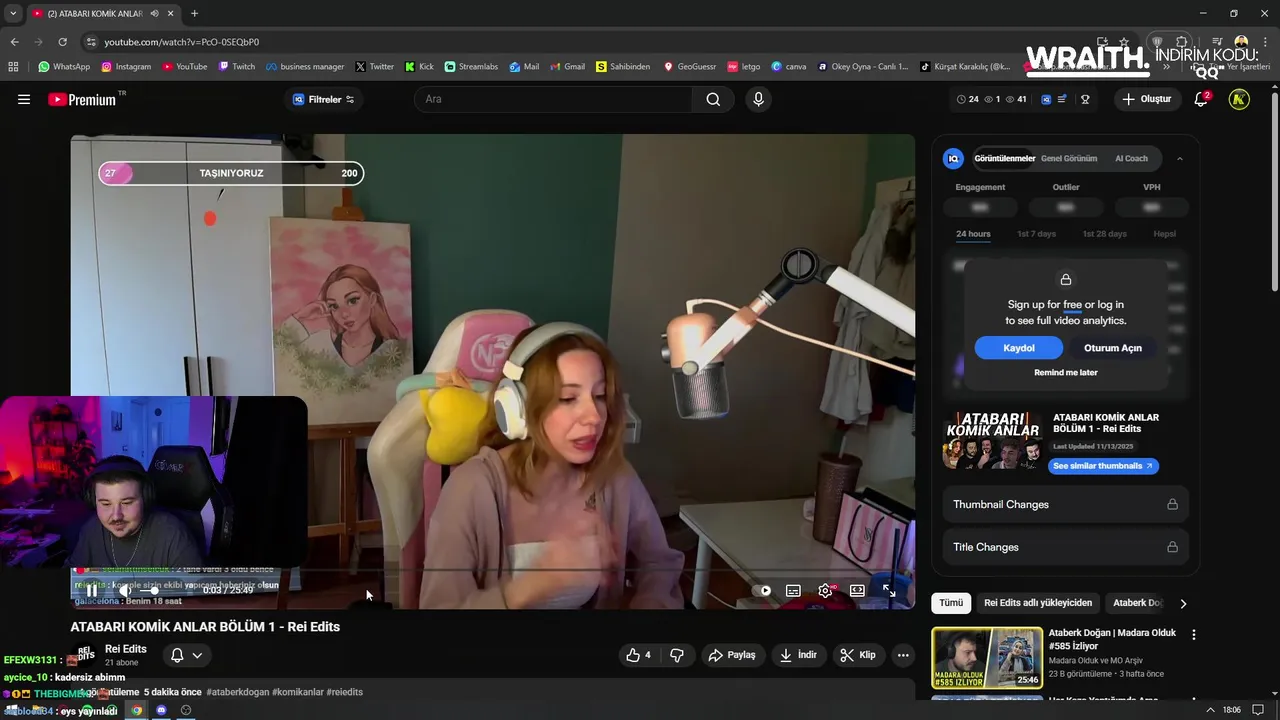Viewport: 1280px width, 720px height.
Task: Click the Discord icon in the taskbar
Action: 161,710
